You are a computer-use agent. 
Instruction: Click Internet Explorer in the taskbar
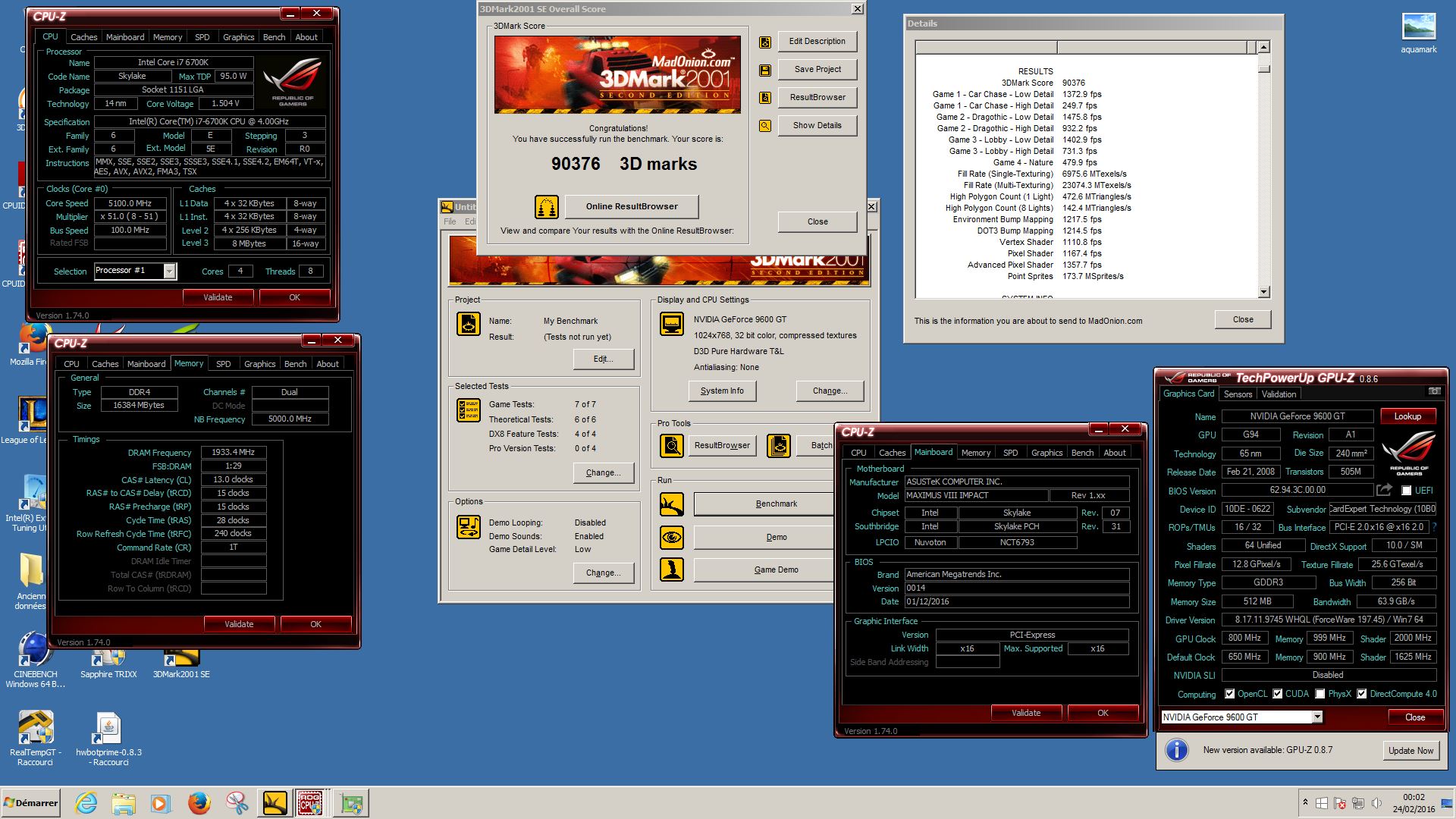click(86, 803)
